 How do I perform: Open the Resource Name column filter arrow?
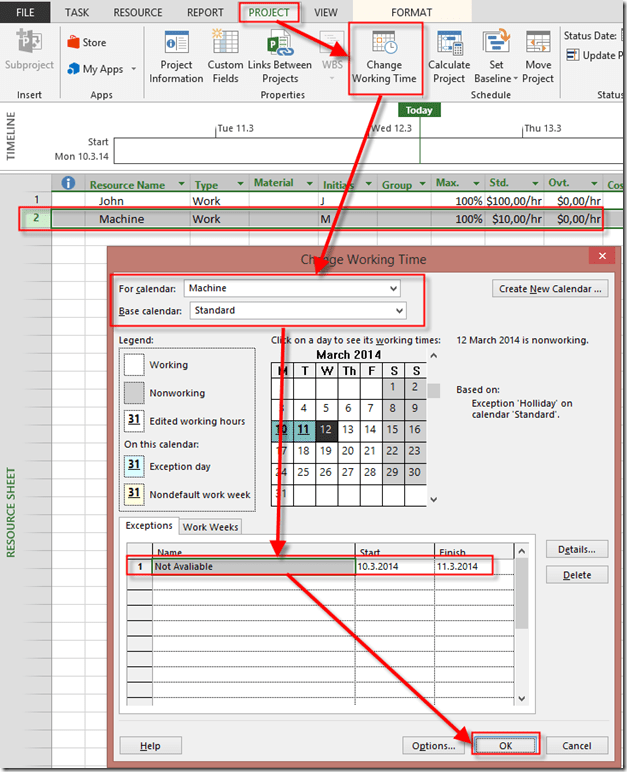pyautogui.click(x=181, y=184)
